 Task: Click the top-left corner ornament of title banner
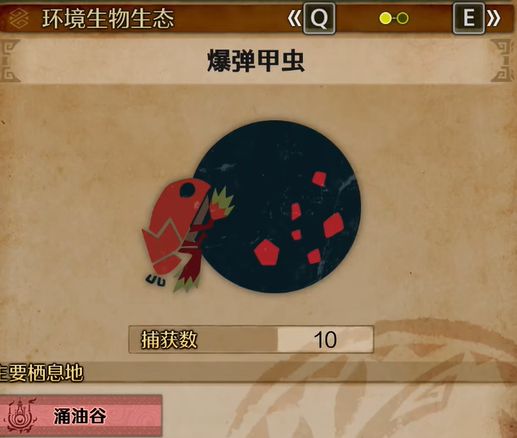10,60
